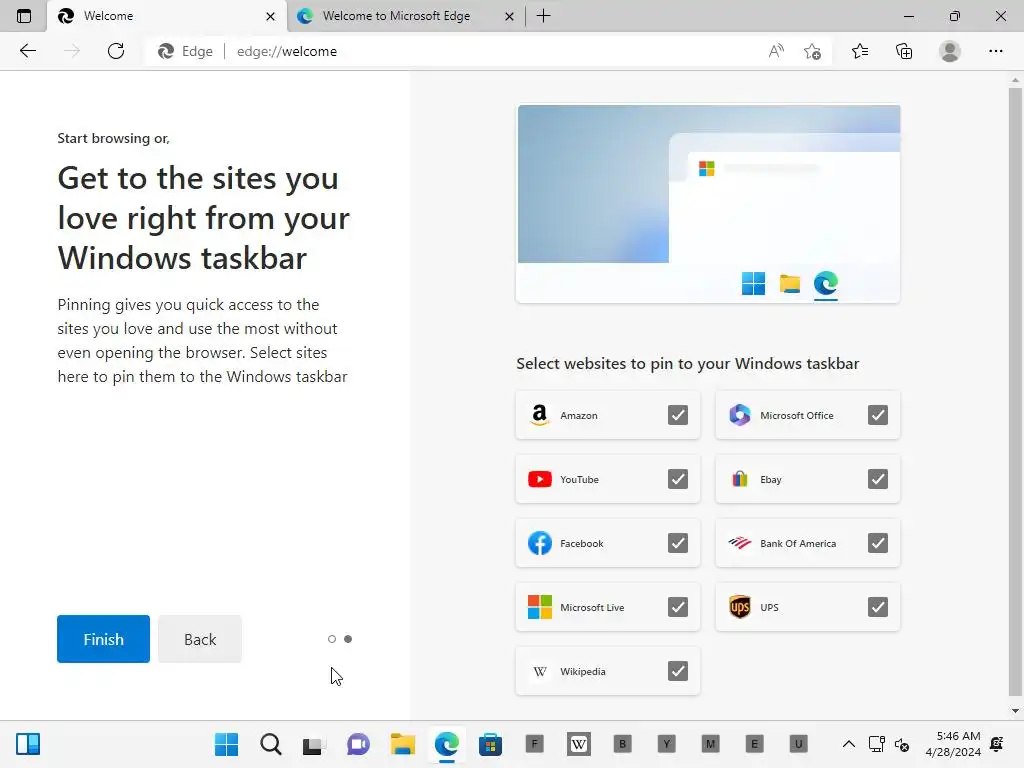Click the Facebook logo icon

[539, 543]
